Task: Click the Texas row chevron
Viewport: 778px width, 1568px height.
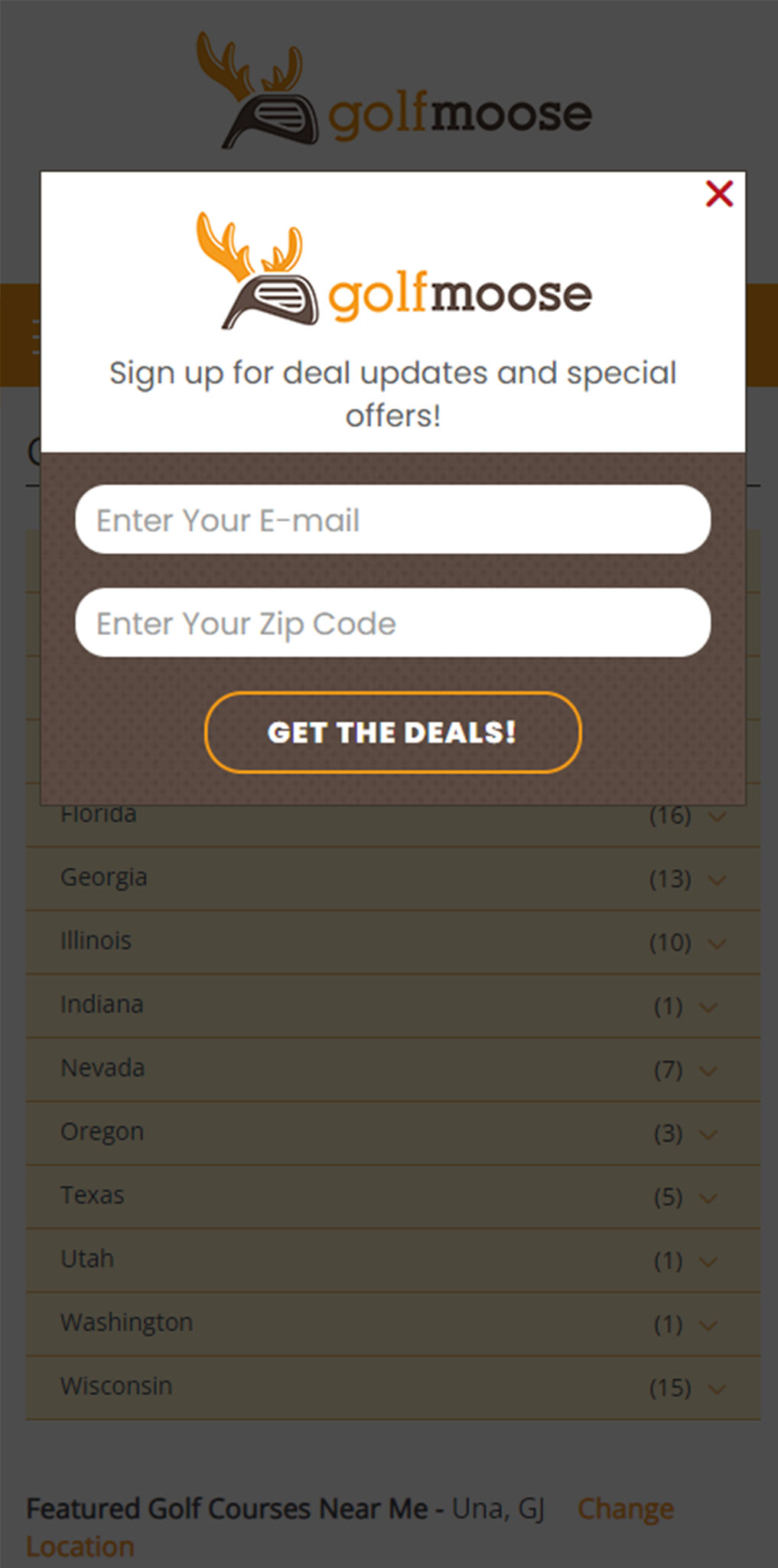Action: (x=708, y=1197)
